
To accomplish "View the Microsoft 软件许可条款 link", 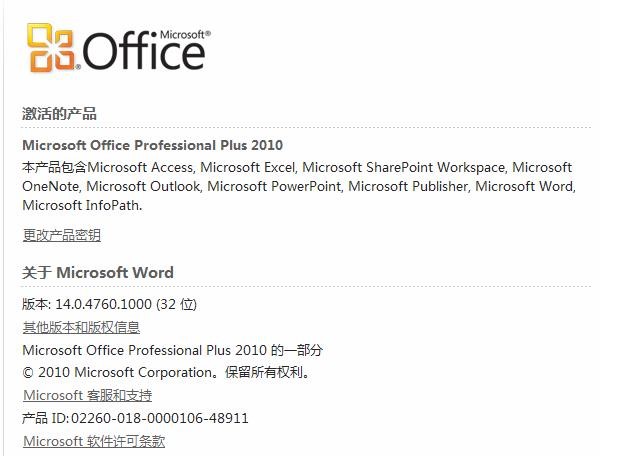I will (x=94, y=441).
